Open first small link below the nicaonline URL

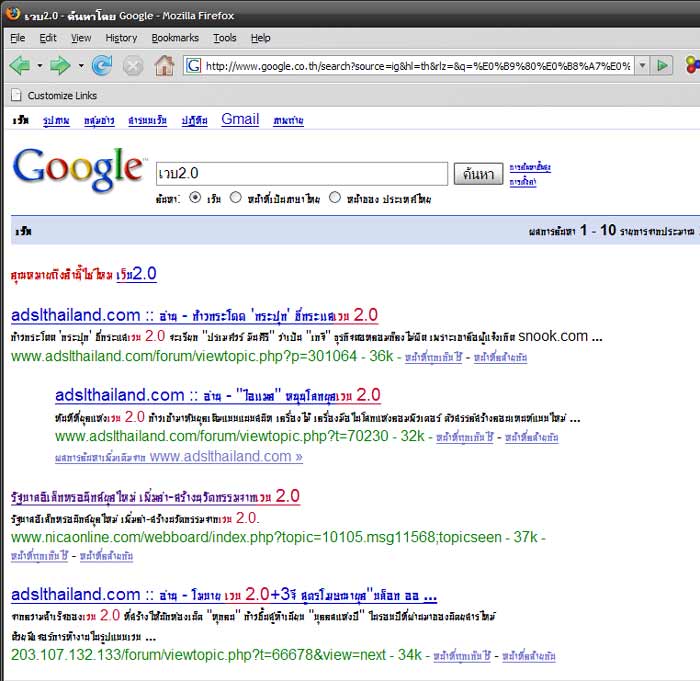39,556
